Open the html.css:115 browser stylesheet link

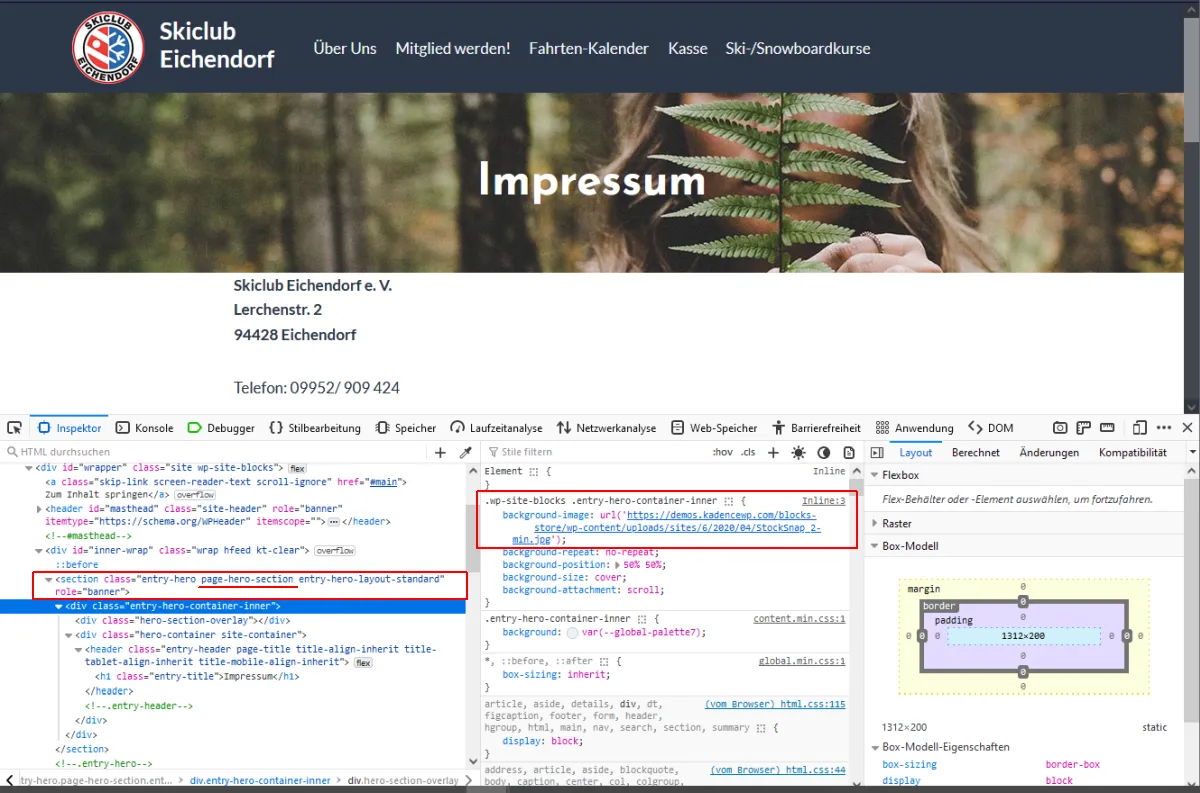pos(775,704)
